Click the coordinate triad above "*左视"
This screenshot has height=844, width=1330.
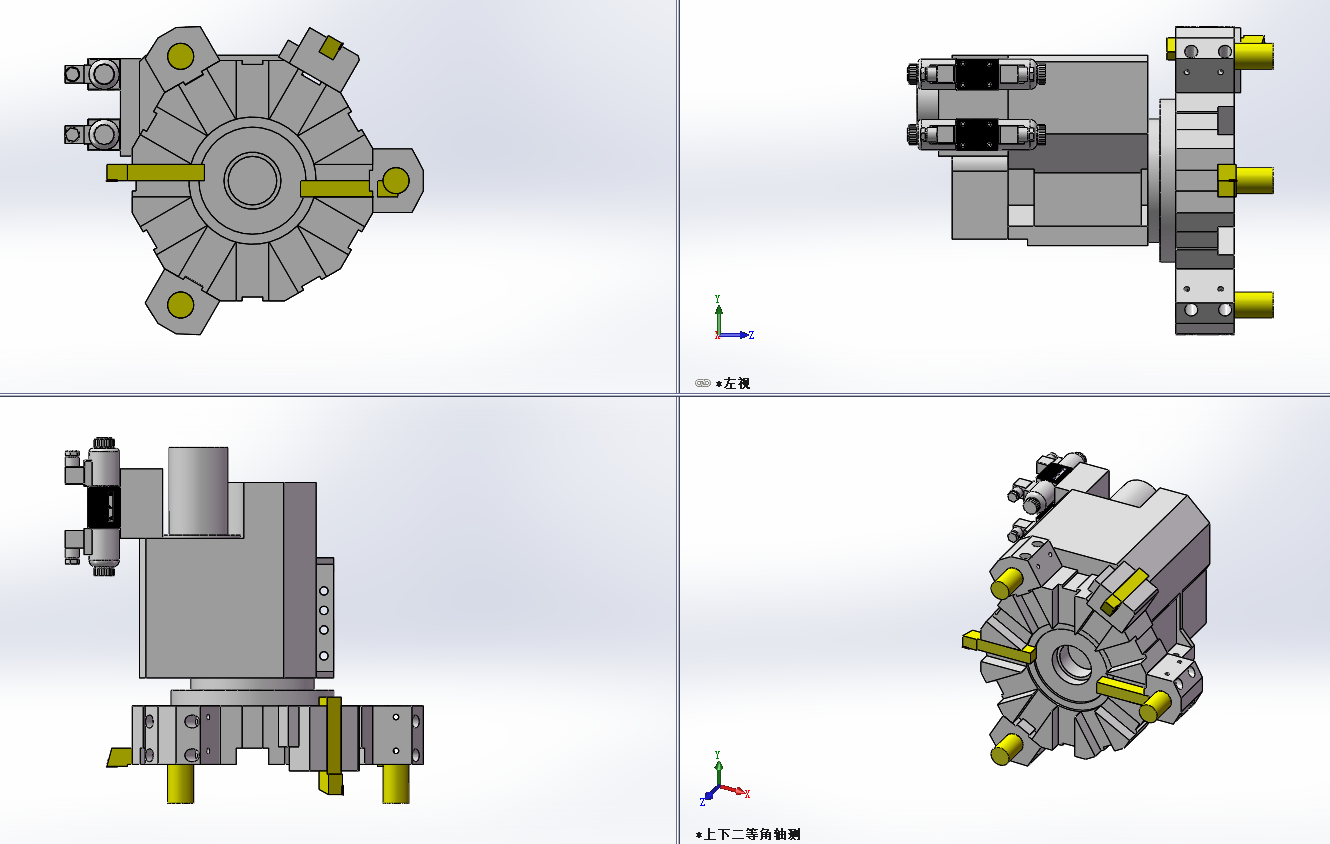click(x=732, y=319)
